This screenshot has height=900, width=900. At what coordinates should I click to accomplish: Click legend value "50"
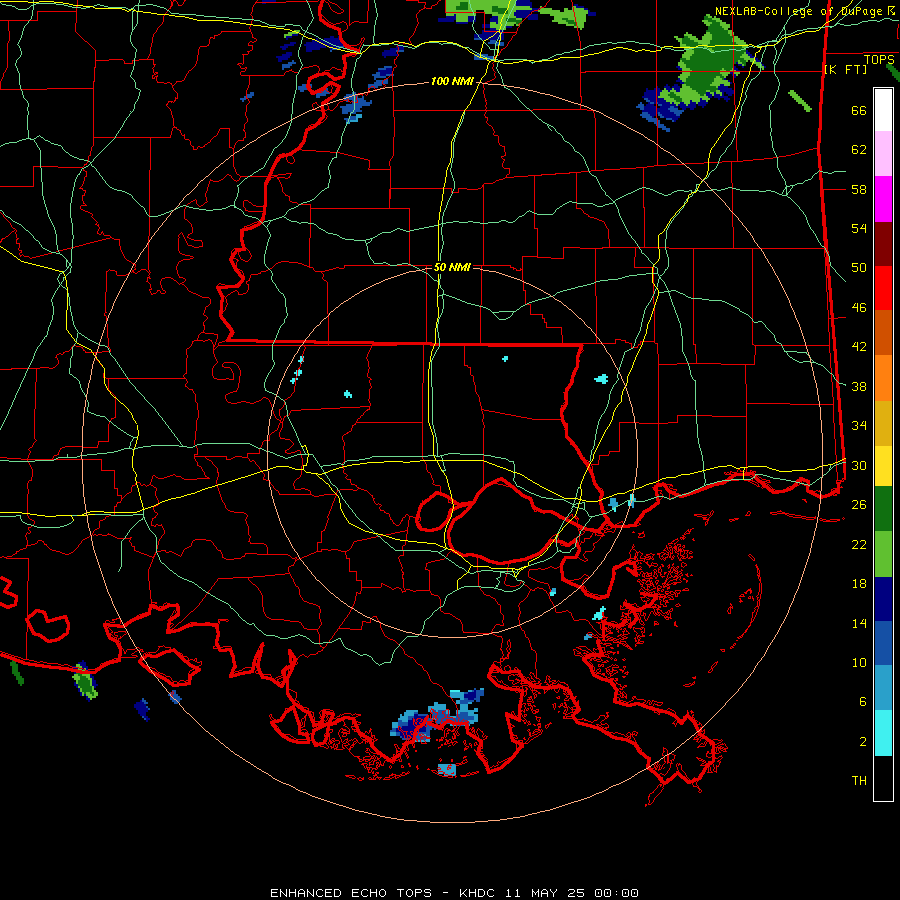click(859, 268)
